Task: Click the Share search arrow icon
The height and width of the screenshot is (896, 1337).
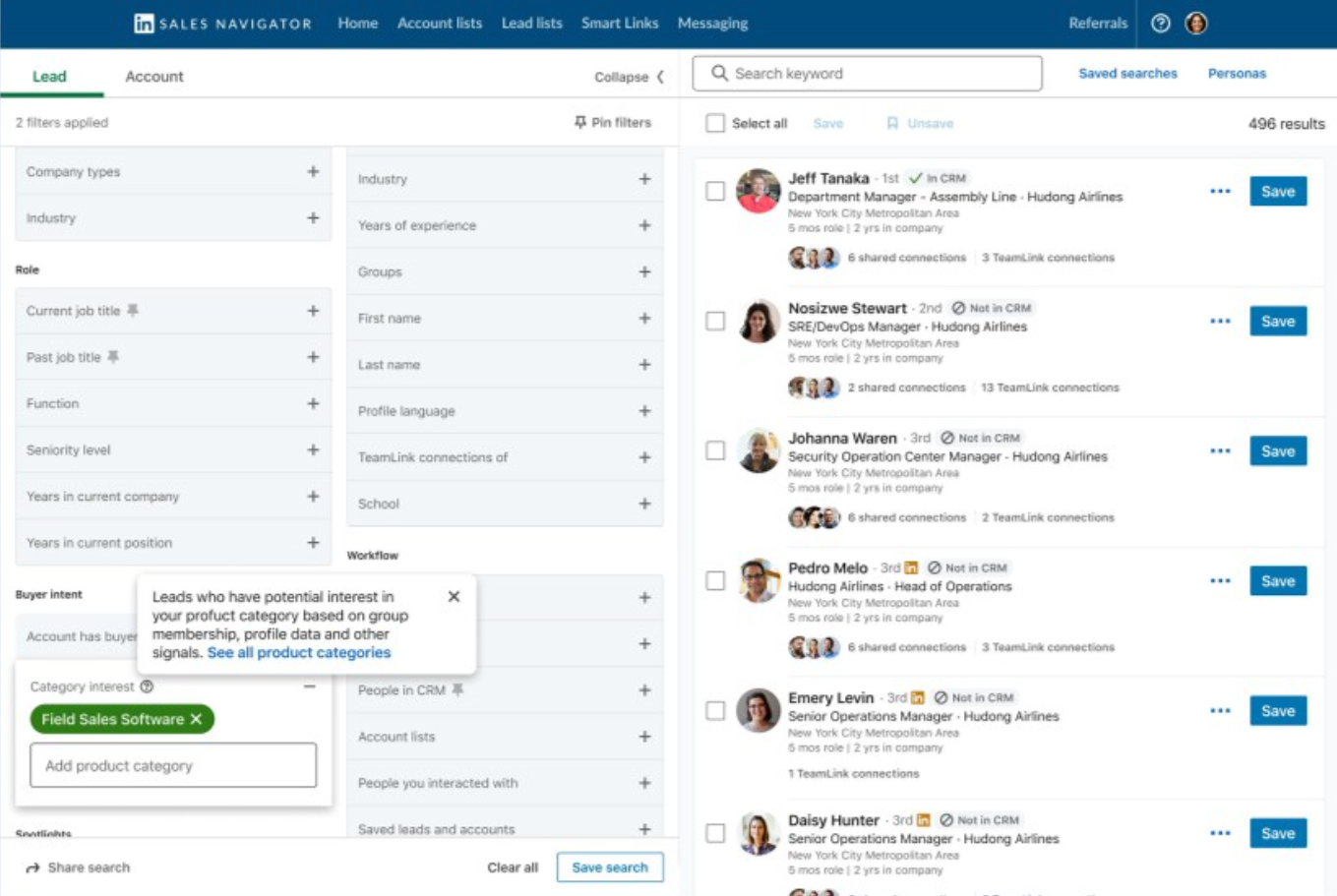Action: pos(32,867)
